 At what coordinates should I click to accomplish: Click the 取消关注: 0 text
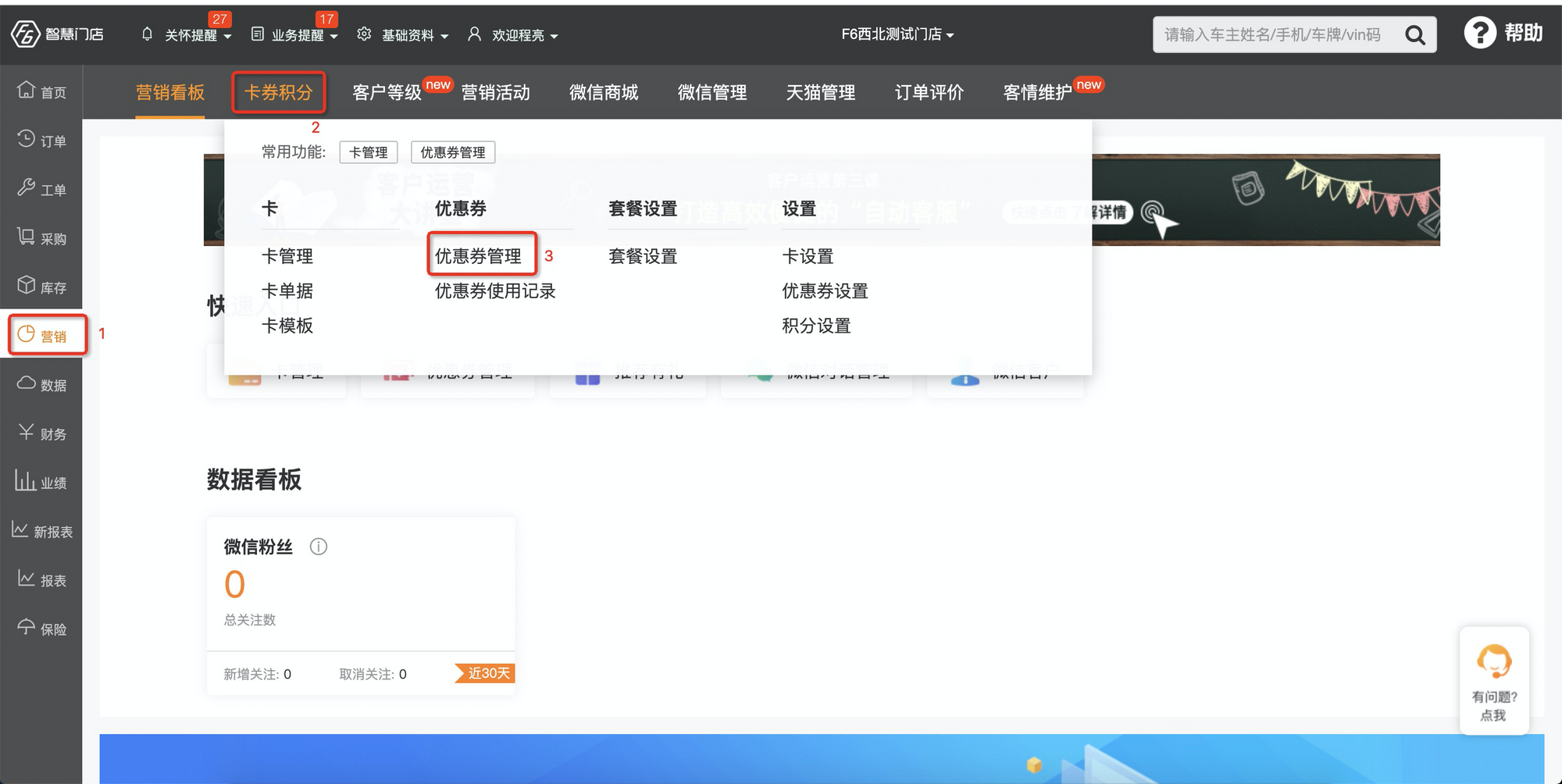pyautogui.click(x=373, y=674)
